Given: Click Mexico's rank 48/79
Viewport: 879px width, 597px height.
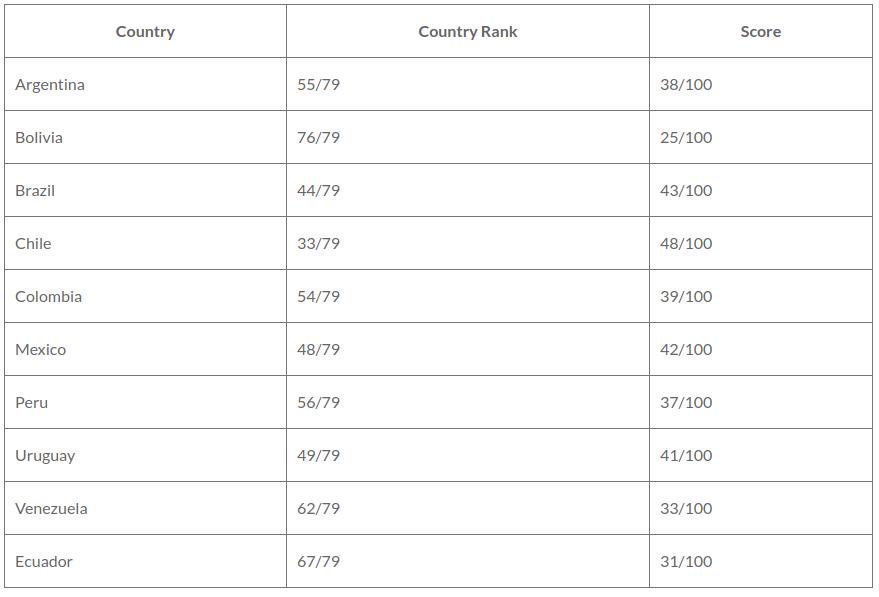Looking at the screenshot, I should pyautogui.click(x=318, y=349).
